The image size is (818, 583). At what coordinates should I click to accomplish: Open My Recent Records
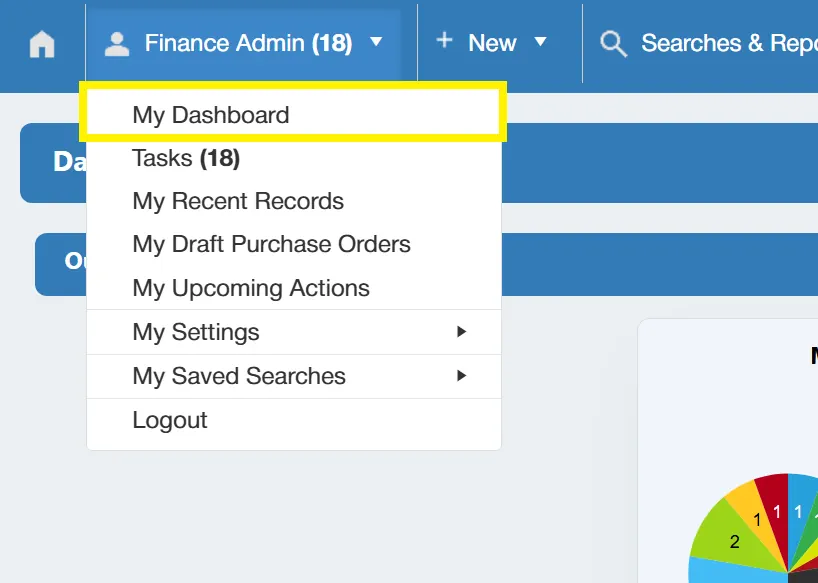tap(294, 201)
